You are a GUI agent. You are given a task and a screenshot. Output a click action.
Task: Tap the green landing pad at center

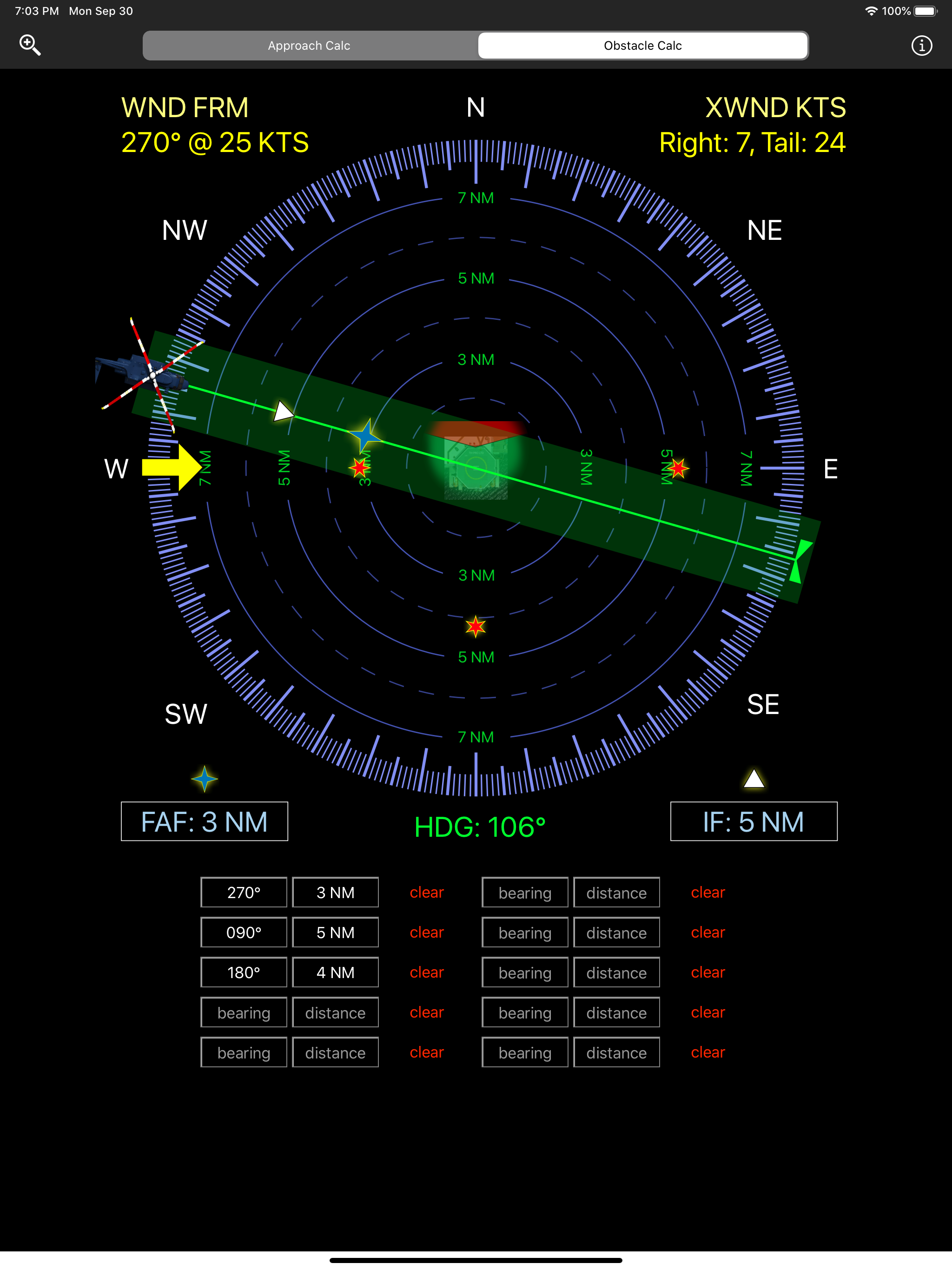(476, 466)
